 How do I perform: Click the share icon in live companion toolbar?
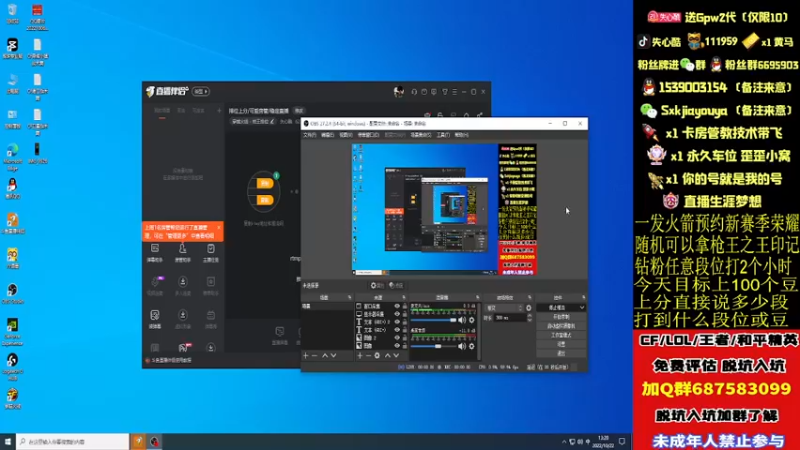coord(480,115)
